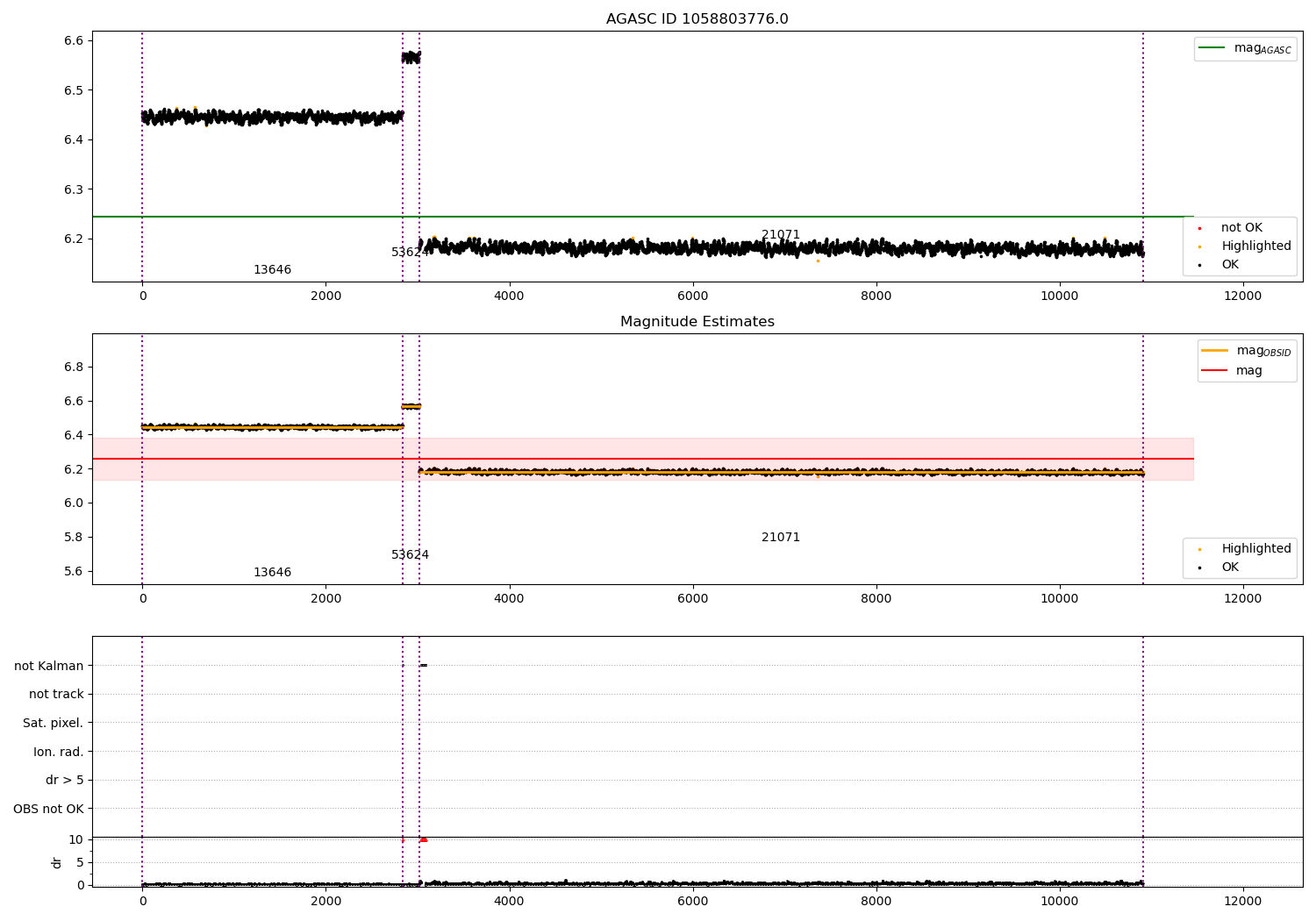Click the 'Magnitude Estimates' subplot title
The height and width of the screenshot is (921, 1316).
click(x=697, y=322)
